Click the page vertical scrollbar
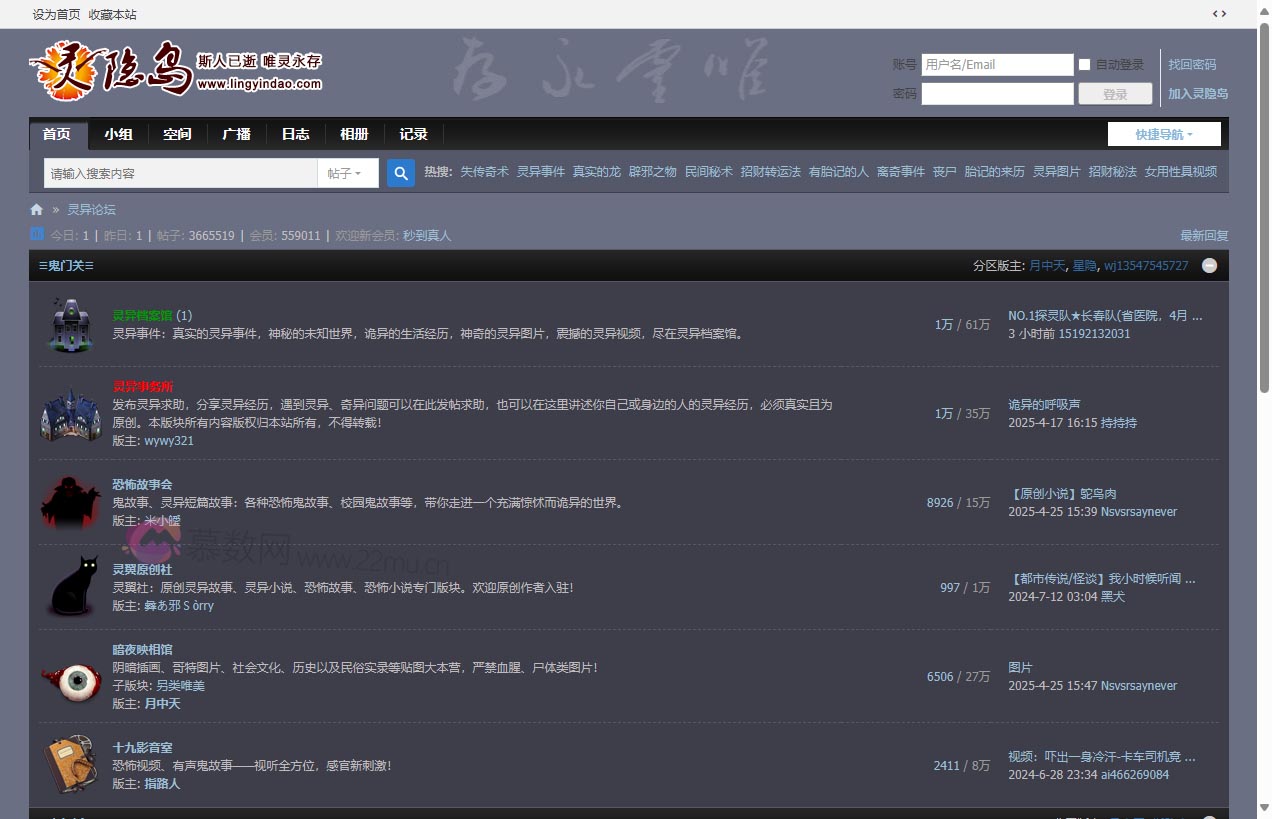1272x819 pixels. (x=1264, y=200)
